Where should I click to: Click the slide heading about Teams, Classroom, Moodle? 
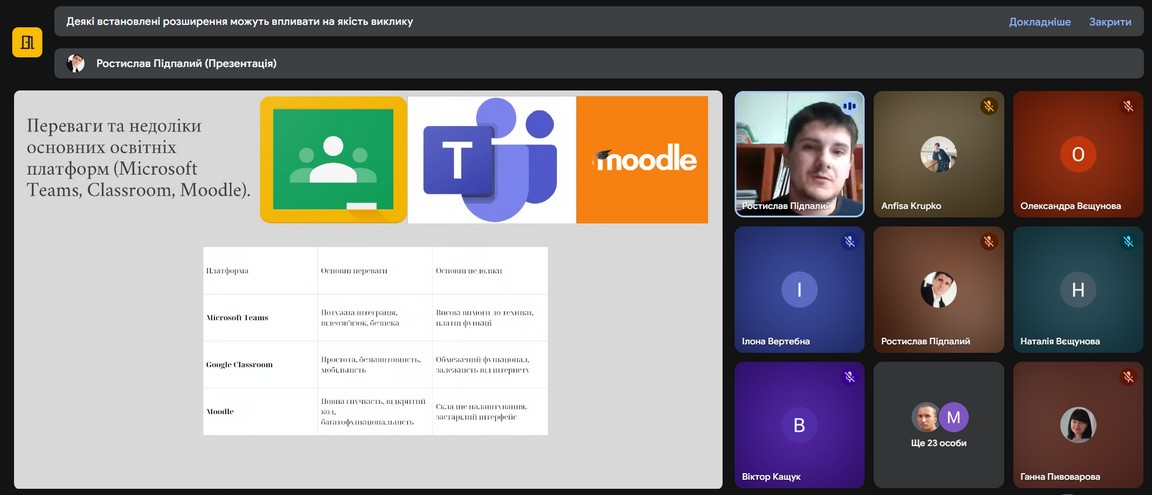[137, 157]
